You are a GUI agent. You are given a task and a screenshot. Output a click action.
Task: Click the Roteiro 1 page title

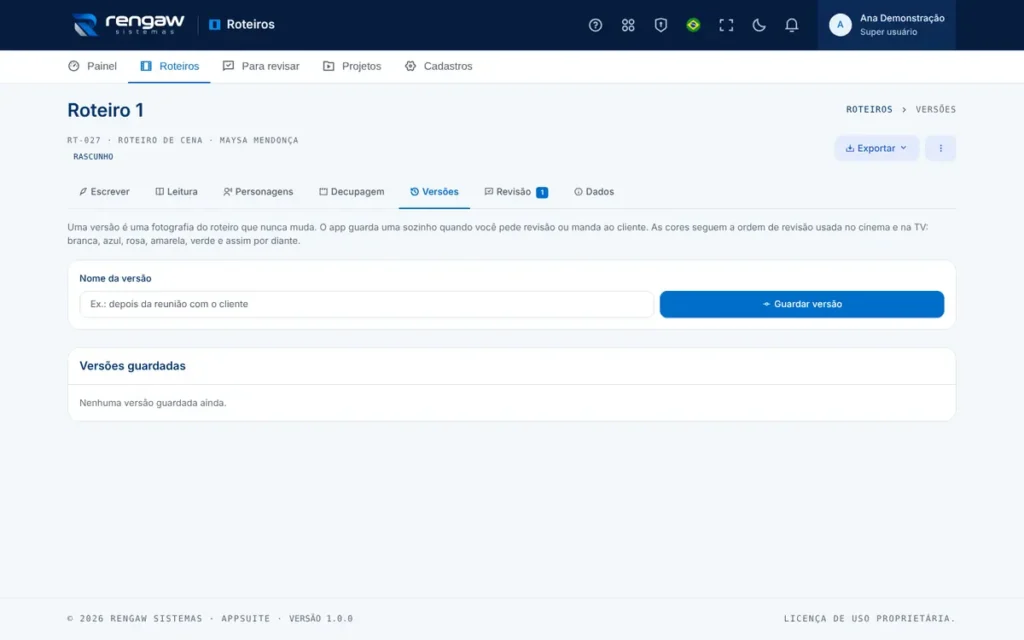coord(105,110)
